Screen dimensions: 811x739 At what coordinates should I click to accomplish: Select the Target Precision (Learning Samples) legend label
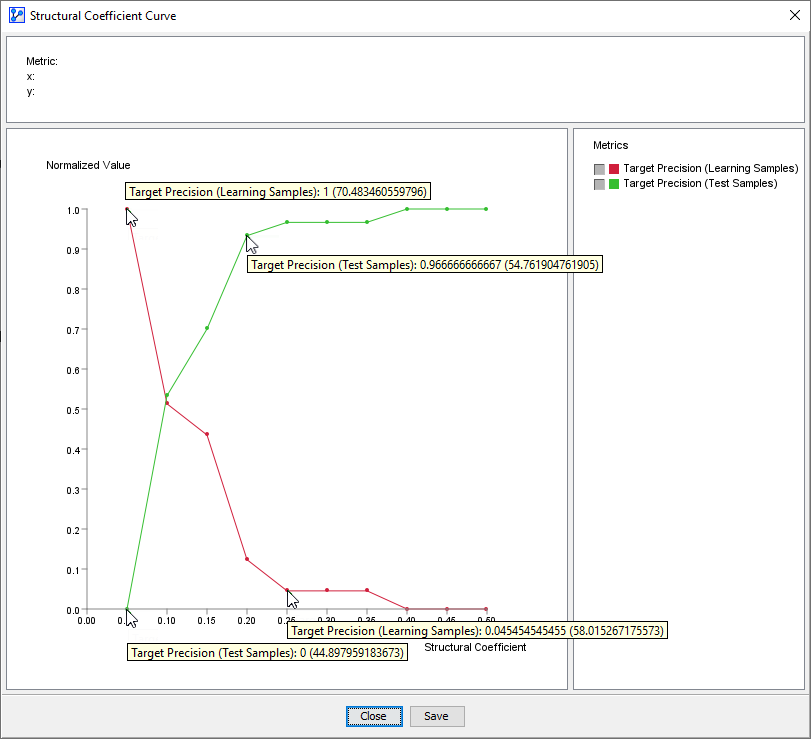point(710,169)
